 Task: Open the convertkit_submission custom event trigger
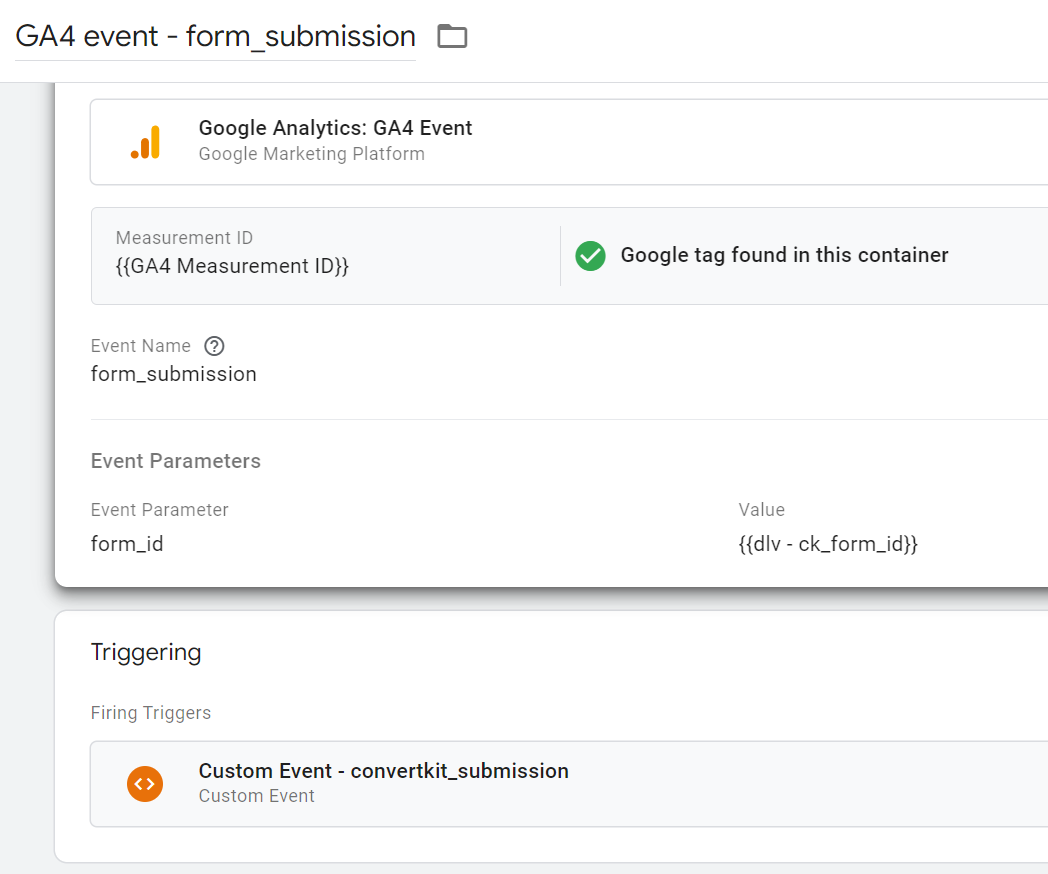point(383,771)
